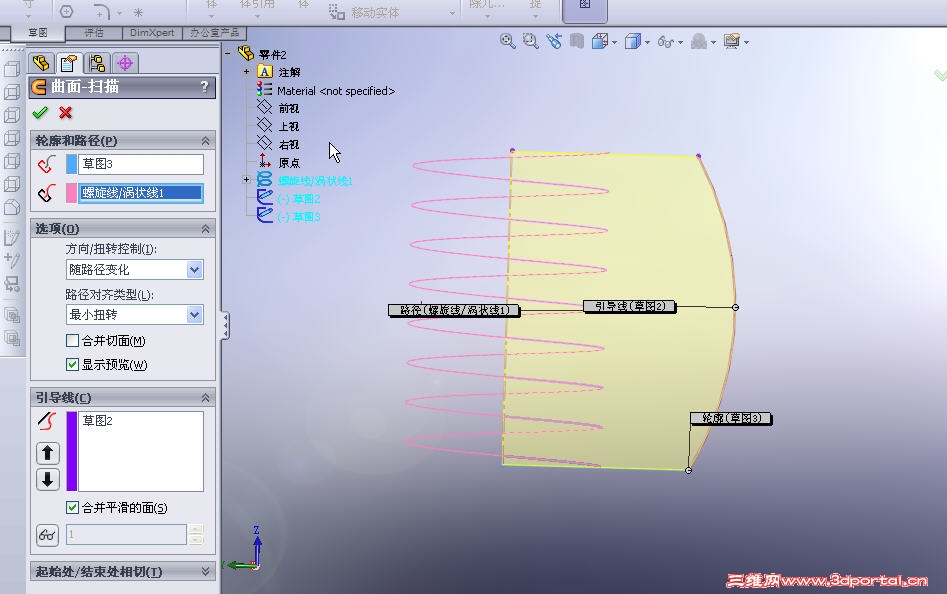Collapse 零件2 root tree node

coord(228,54)
